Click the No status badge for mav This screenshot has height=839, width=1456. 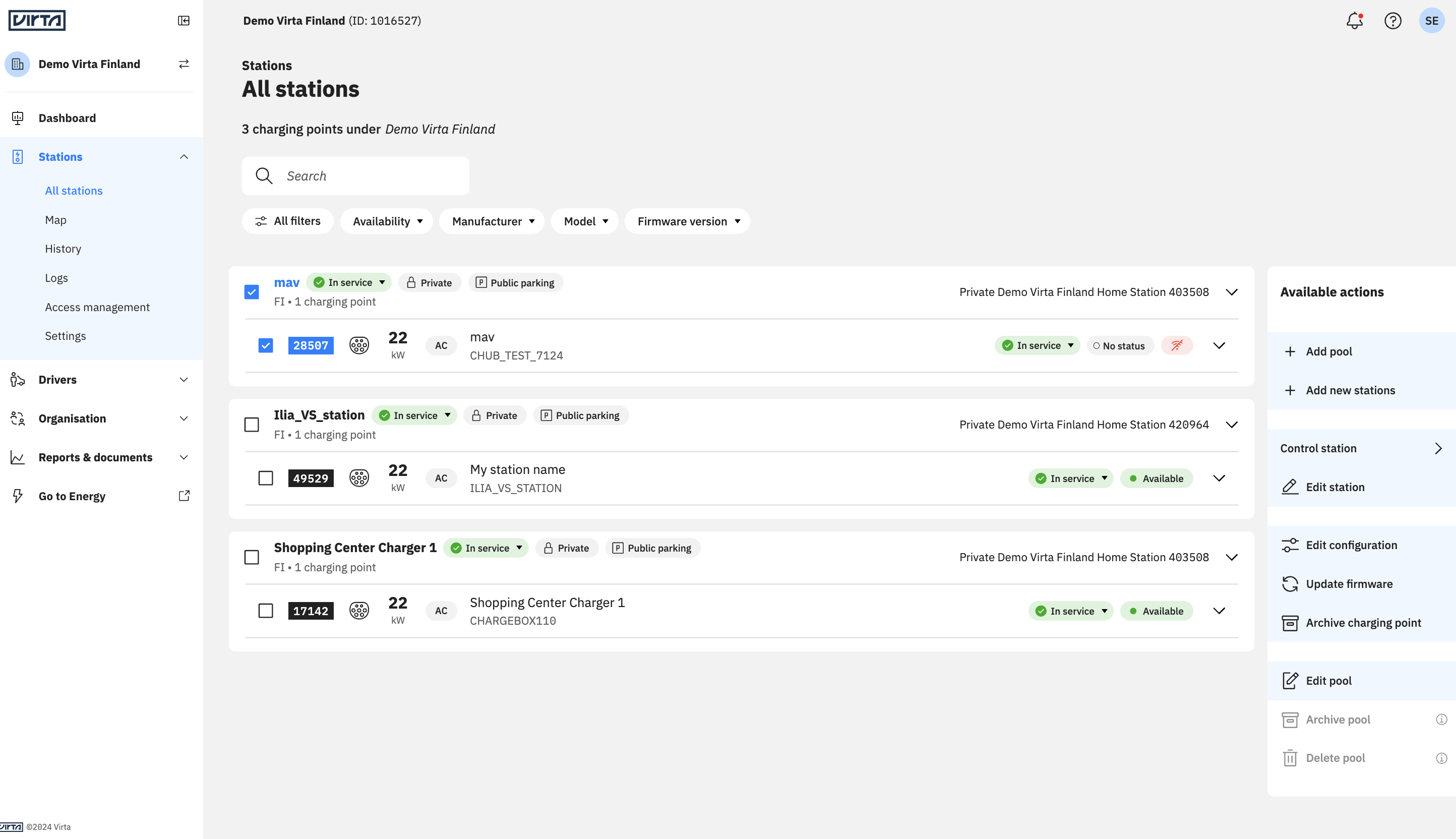(1120, 346)
